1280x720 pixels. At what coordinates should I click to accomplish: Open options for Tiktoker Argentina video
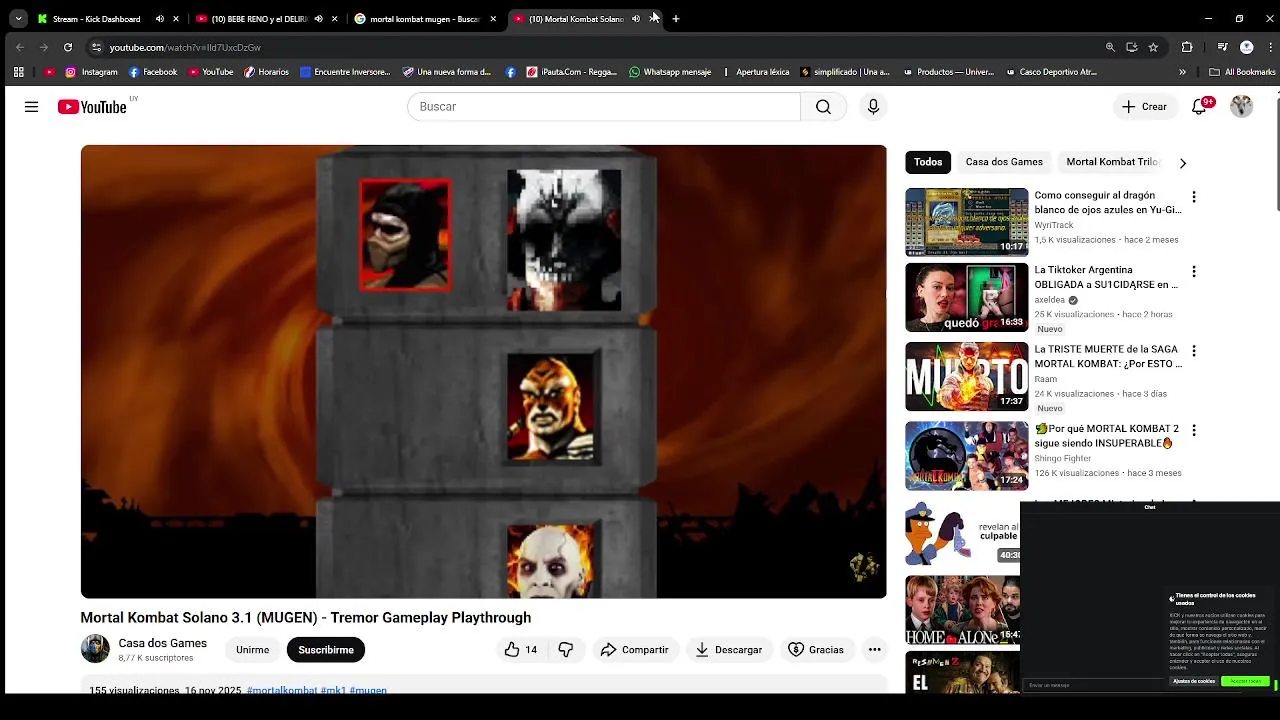(x=1193, y=272)
